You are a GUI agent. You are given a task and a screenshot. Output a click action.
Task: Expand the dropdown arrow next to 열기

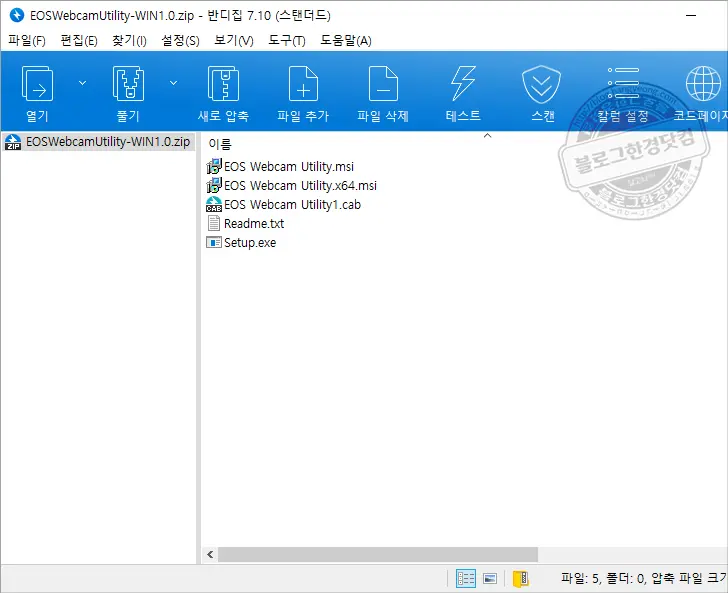(x=82, y=83)
